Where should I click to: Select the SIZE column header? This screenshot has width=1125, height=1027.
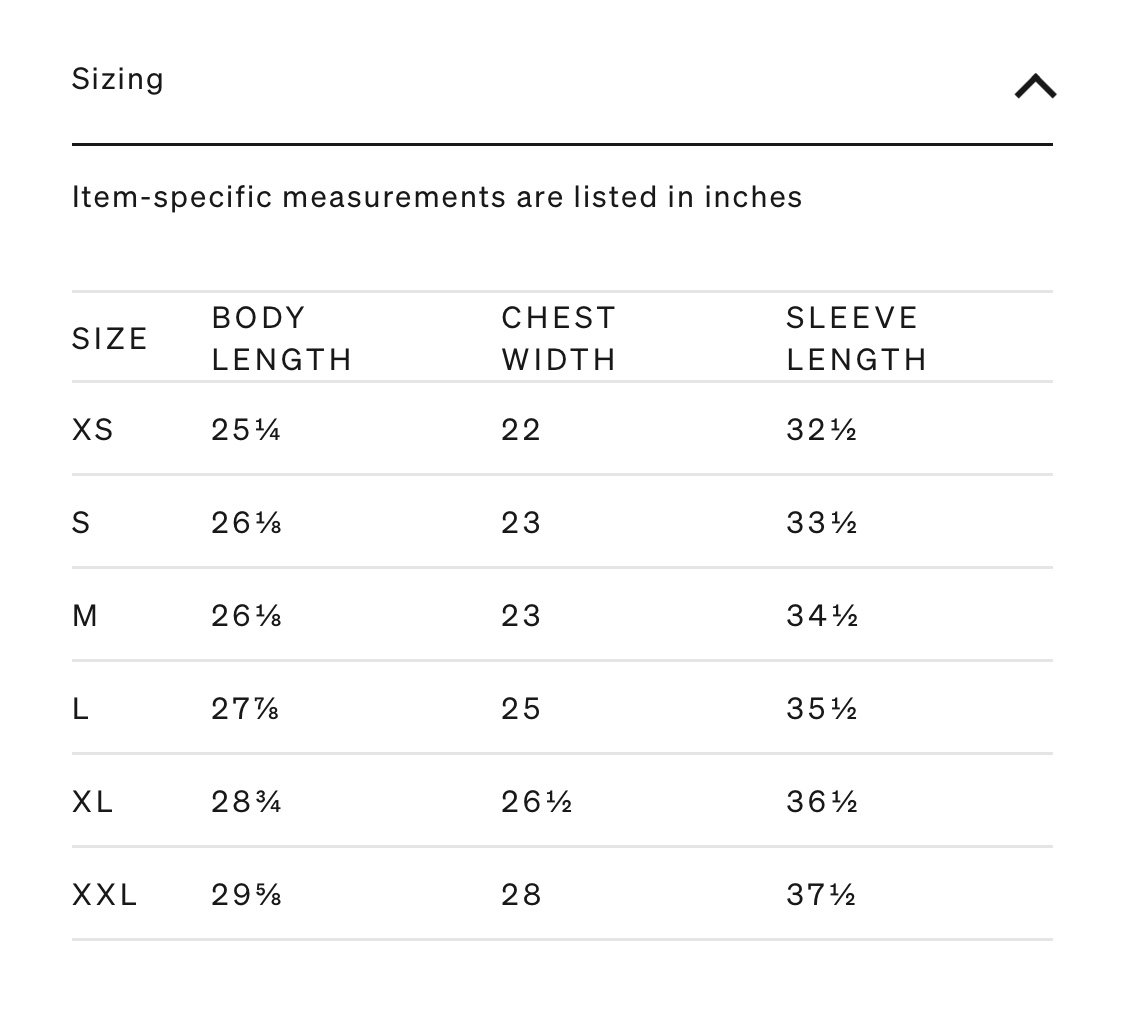110,339
